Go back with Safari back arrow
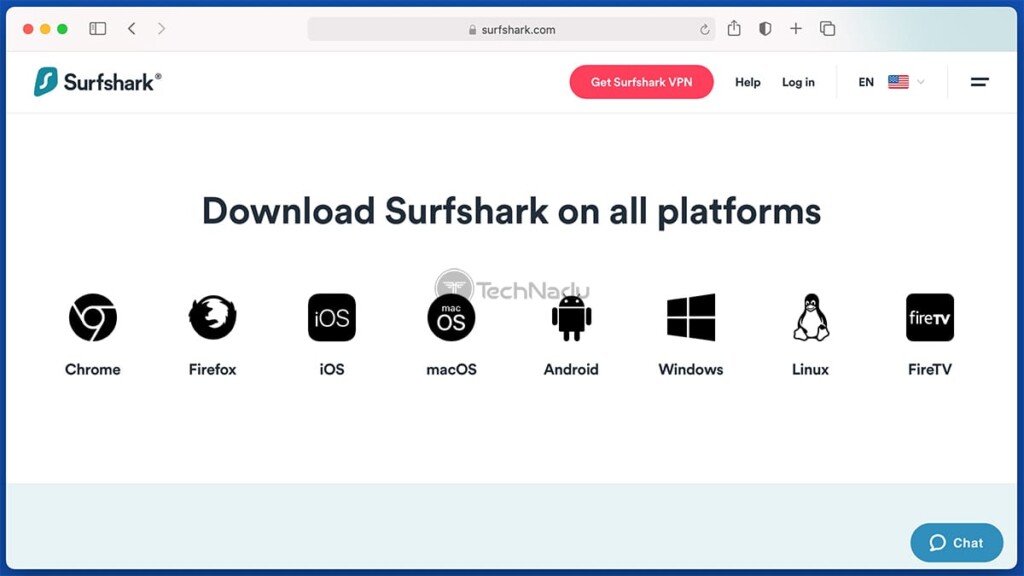This screenshot has height=576, width=1024. pos(132,29)
